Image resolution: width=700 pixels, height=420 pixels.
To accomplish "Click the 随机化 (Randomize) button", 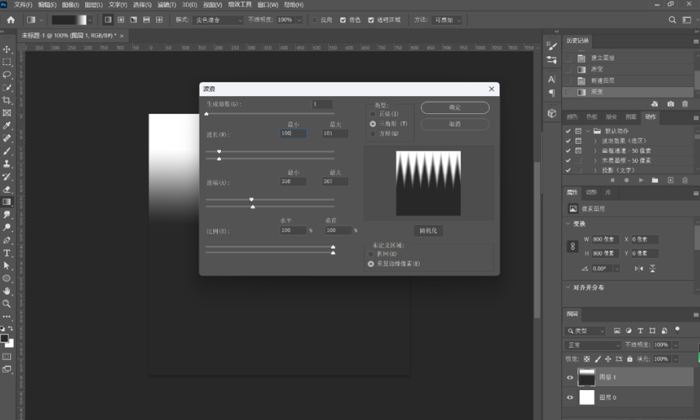I will coord(429,229).
